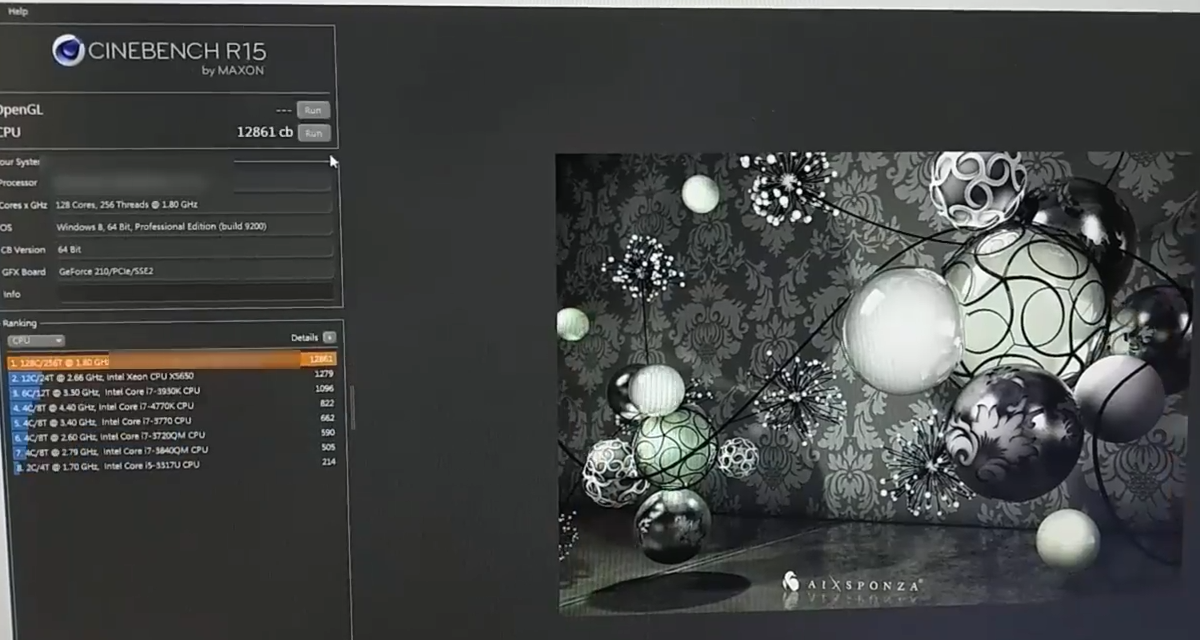This screenshot has height=640, width=1200.
Task: Click the 1096 score value
Action: tap(324, 389)
